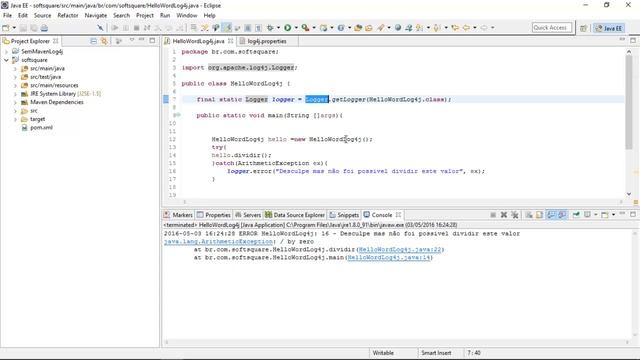Minimize the Project Explorer view

click(x=142, y=40)
